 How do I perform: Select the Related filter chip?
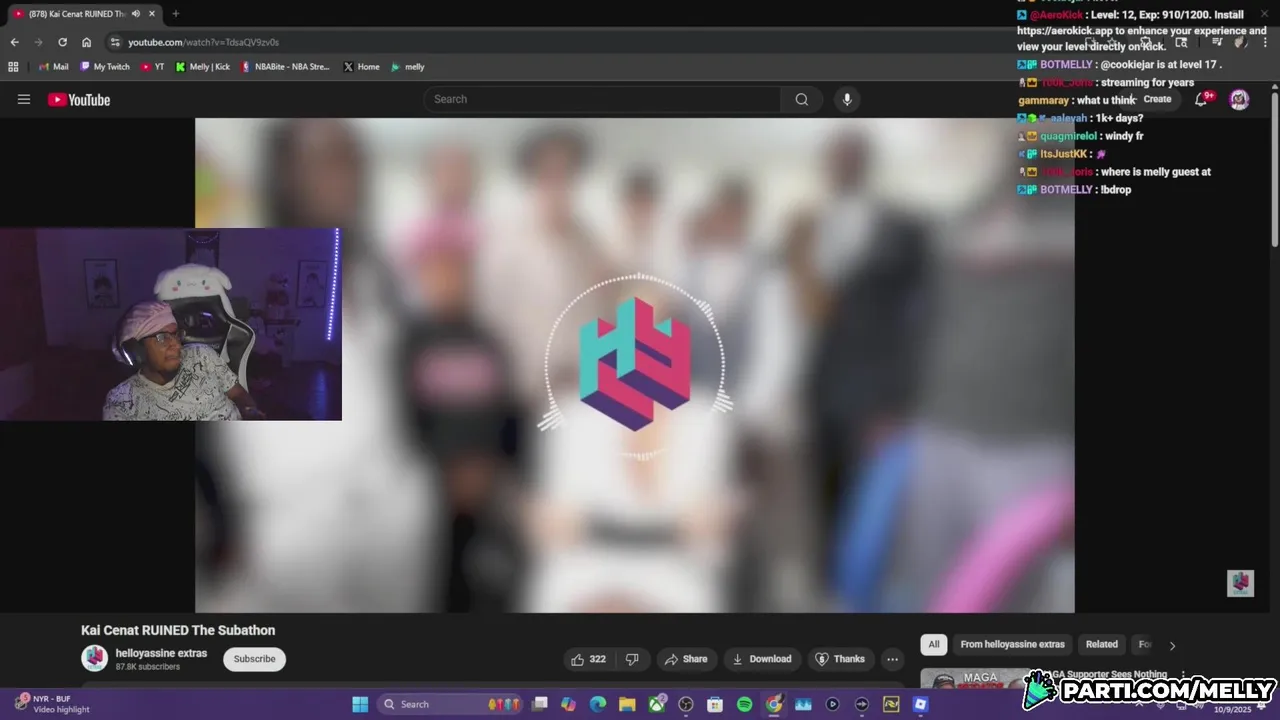coord(1102,644)
